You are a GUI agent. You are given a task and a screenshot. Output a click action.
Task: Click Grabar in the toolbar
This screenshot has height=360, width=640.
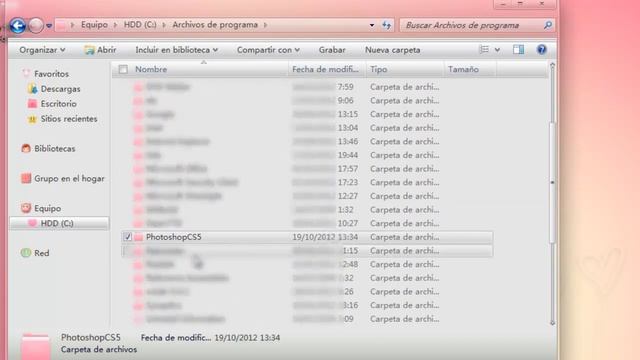click(332, 50)
